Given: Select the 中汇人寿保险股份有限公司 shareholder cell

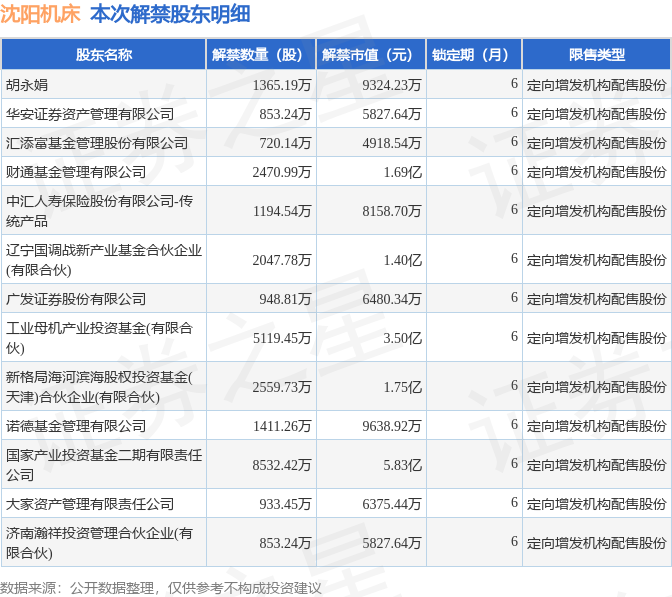Looking at the screenshot, I should (99, 210).
